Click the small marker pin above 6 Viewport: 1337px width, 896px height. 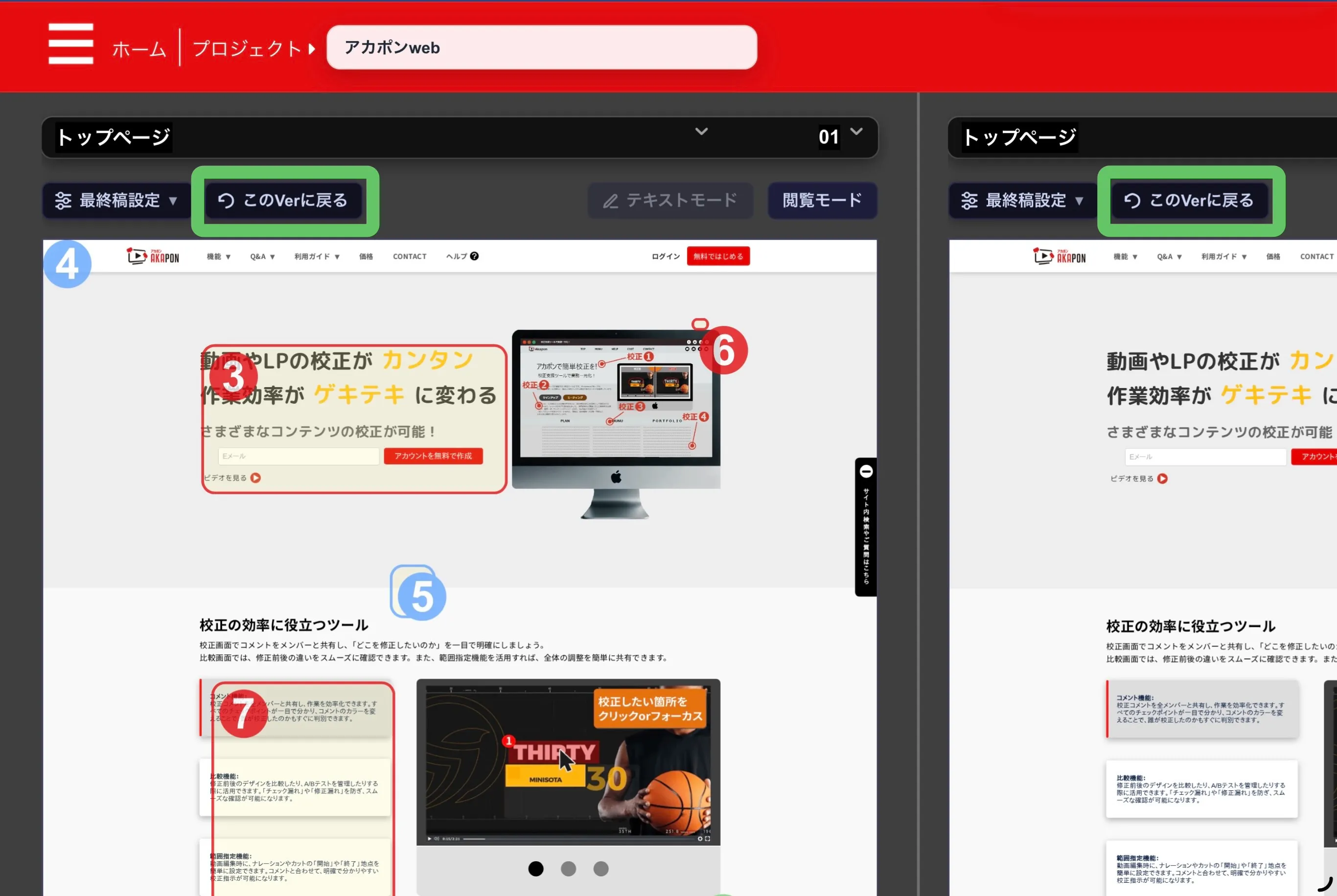(x=700, y=323)
